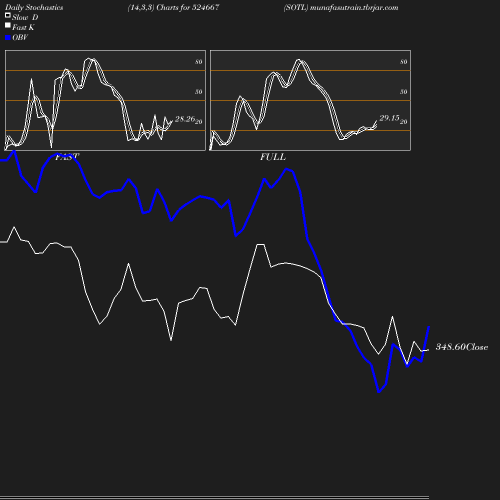This screenshot has height=500, width=500.
Task: Click the 'Slow D' legend label
Action: click(25, 17)
